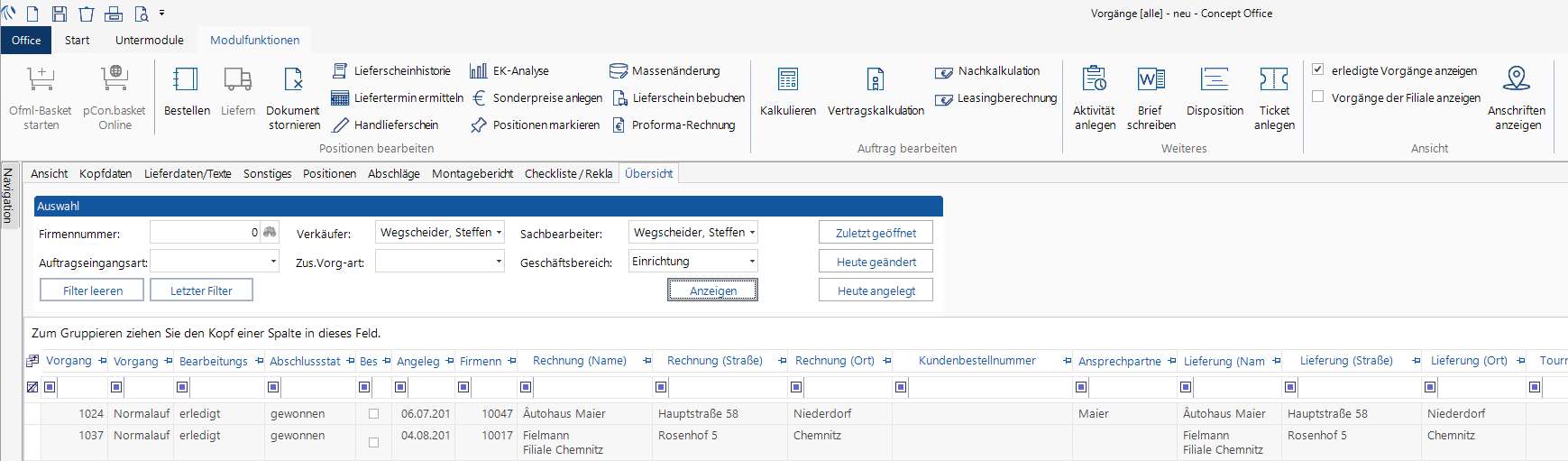Screen dimensions: 1568x461
Task: Toggle erledigte Vorgänge anzeigen checkbox
Action: pyautogui.click(x=1318, y=69)
